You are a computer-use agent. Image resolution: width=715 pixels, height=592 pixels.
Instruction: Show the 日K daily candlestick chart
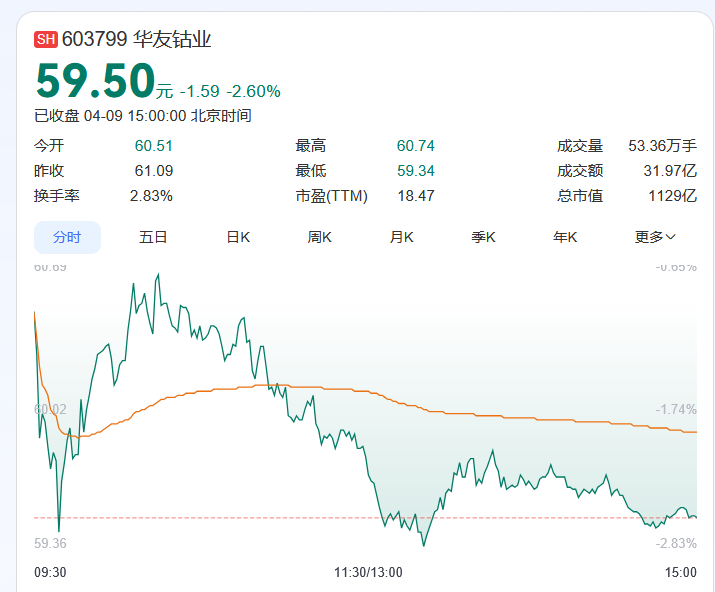click(x=238, y=237)
